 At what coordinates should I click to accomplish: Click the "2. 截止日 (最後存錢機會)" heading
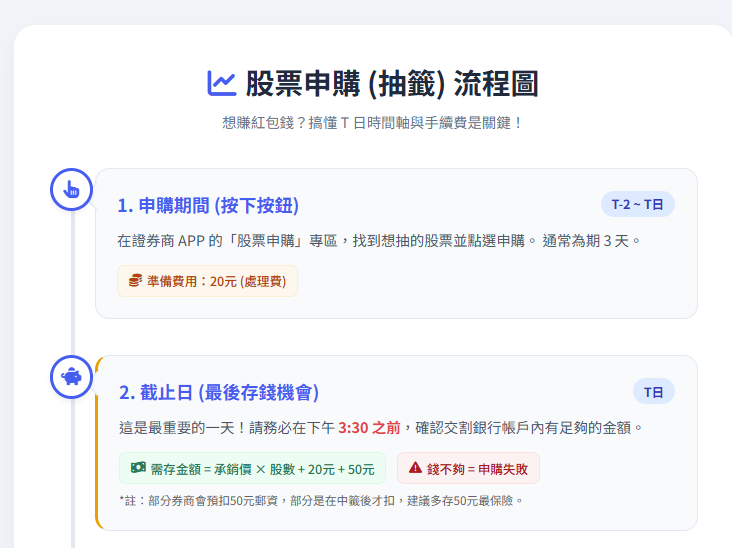click(219, 392)
